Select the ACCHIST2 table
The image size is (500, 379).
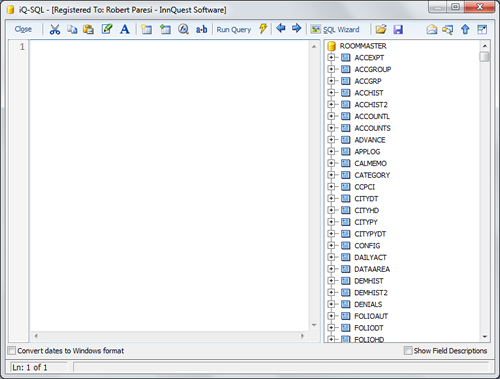(x=371, y=105)
